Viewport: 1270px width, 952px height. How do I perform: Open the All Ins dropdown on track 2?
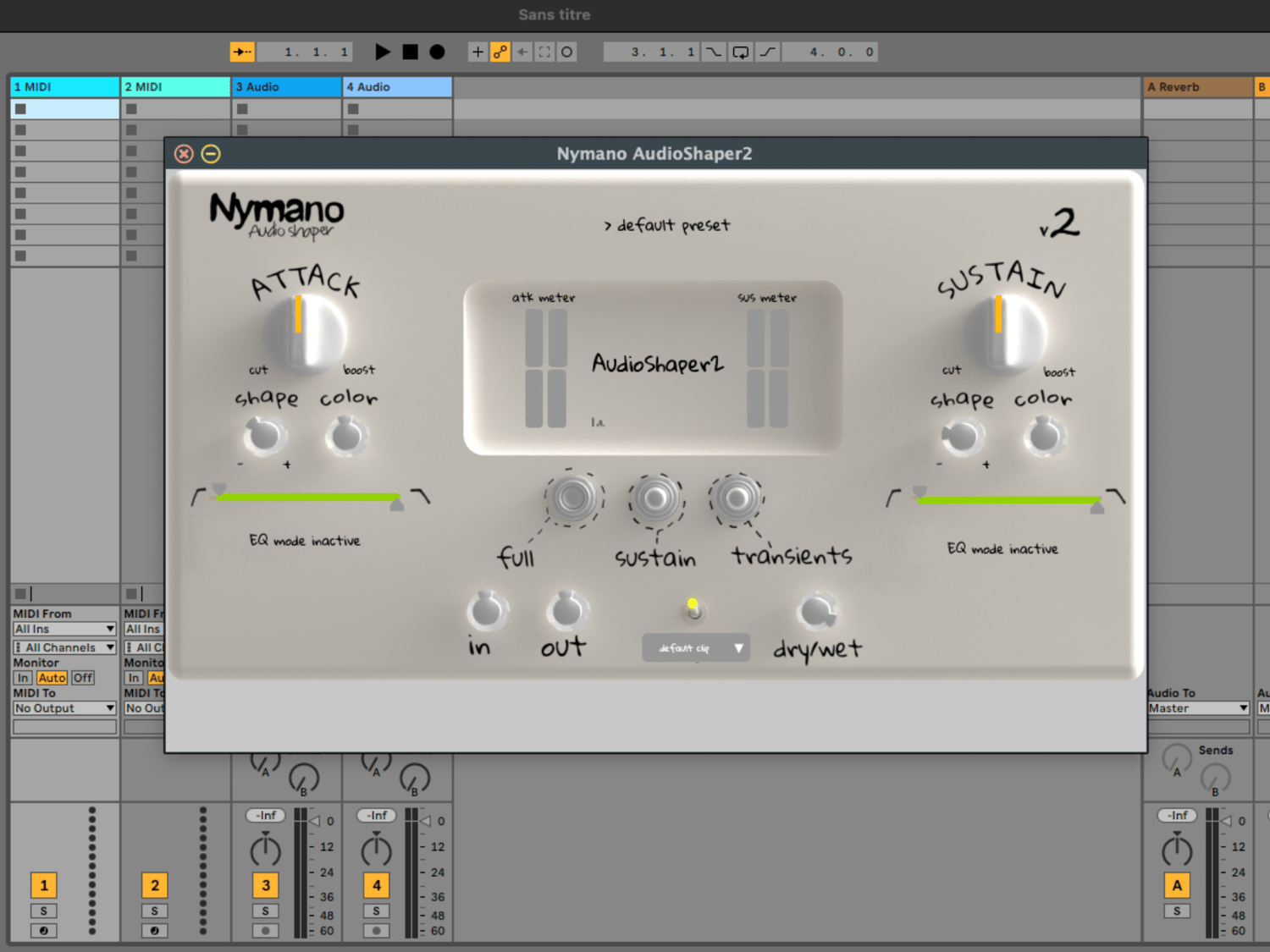pyautogui.click(x=144, y=629)
